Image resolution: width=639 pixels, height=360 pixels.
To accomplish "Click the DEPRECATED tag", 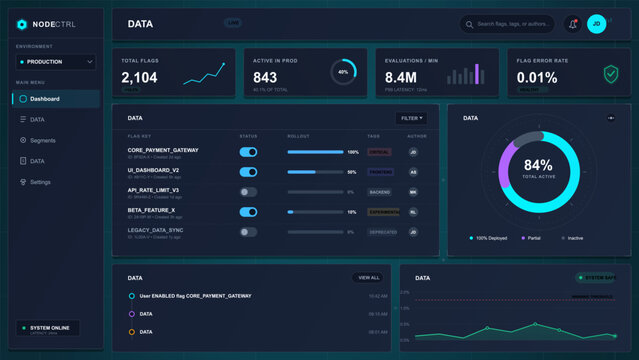I will point(383,232).
